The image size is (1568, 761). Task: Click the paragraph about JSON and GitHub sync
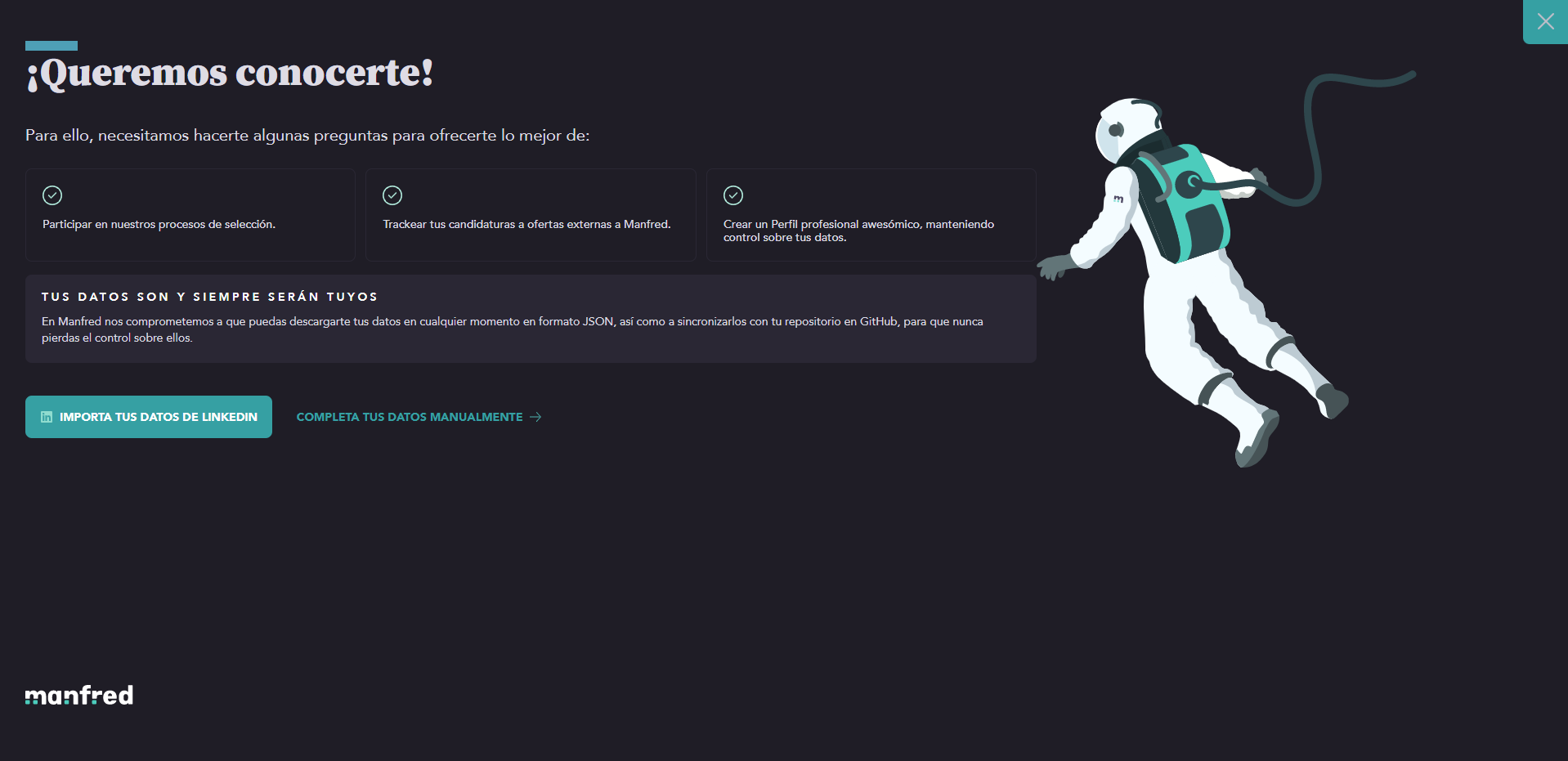(x=512, y=329)
